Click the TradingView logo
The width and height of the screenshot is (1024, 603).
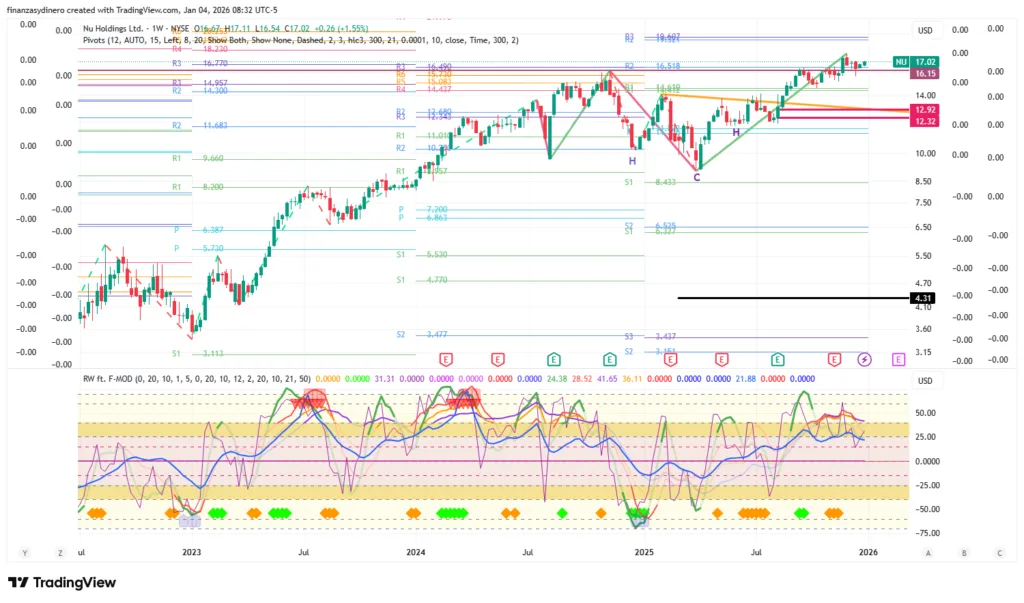click(62, 582)
